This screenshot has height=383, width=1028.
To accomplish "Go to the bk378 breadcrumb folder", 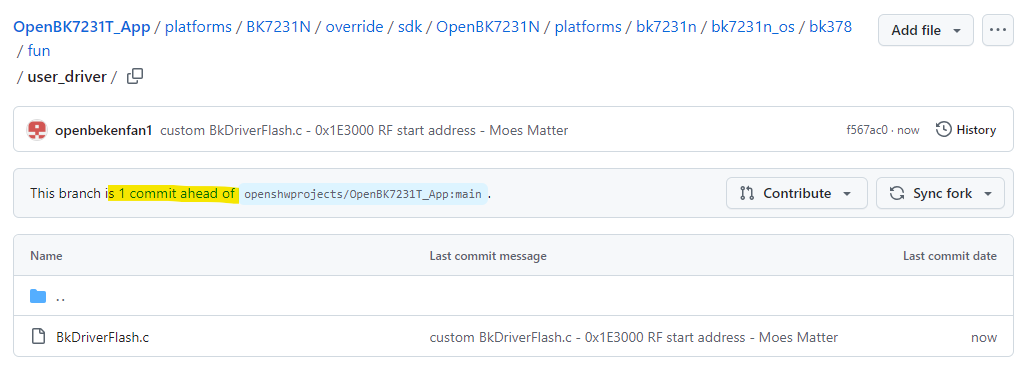I will pyautogui.click(x=830, y=27).
